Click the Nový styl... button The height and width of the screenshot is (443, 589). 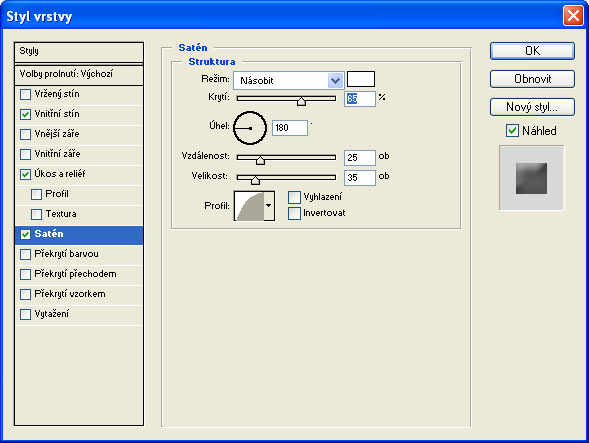(532, 107)
